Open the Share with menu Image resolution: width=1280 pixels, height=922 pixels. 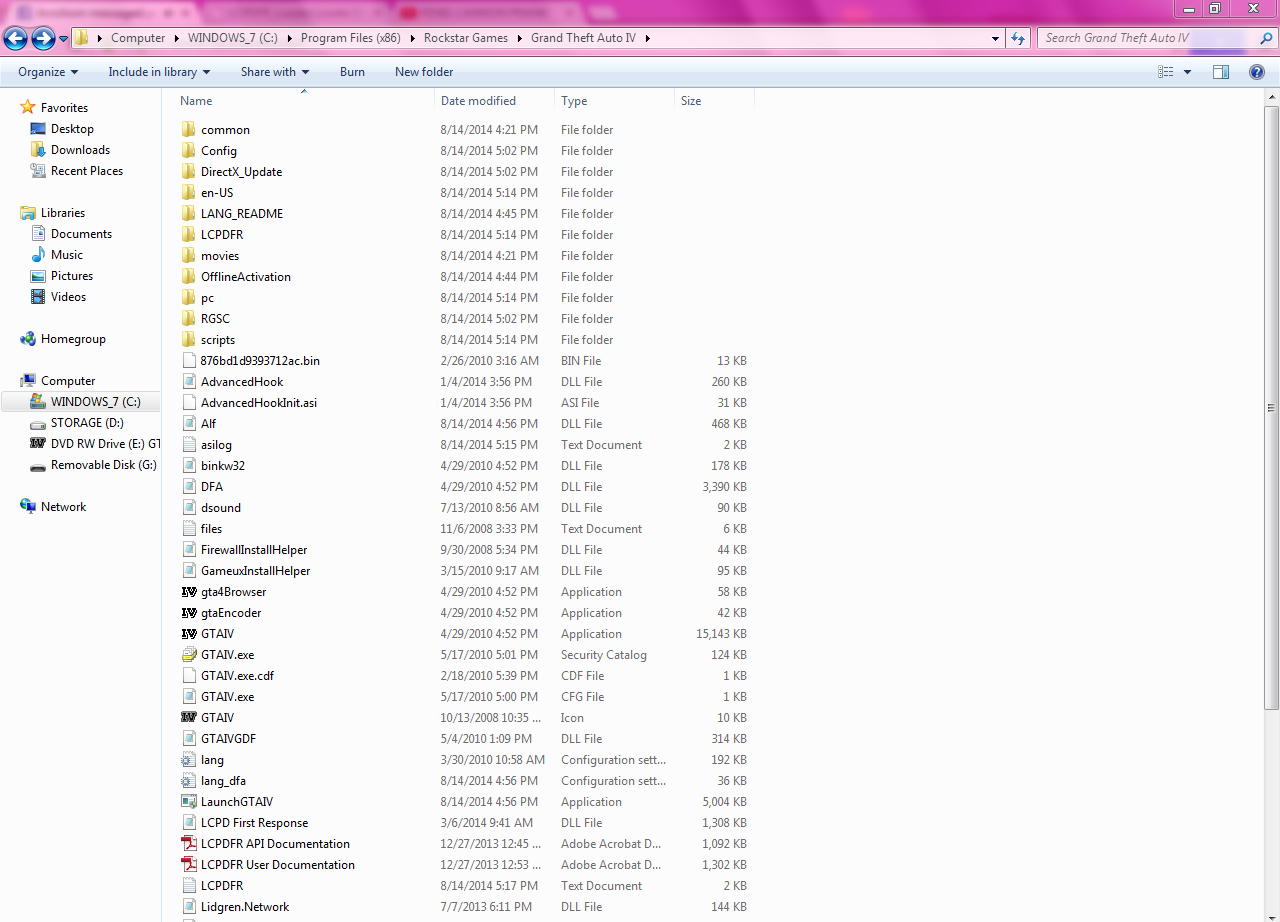click(275, 72)
